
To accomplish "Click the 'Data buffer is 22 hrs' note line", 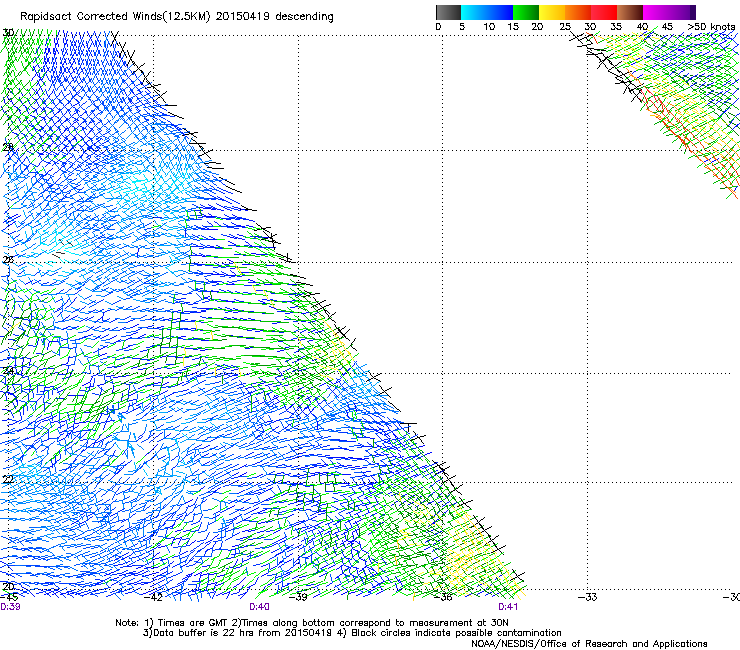I will coord(352,633).
